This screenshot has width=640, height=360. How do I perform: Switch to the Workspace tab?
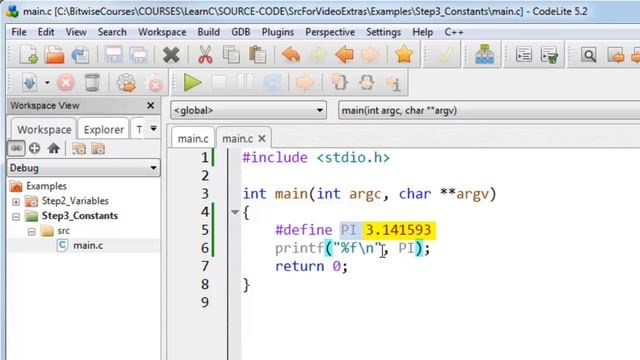[x=44, y=129]
